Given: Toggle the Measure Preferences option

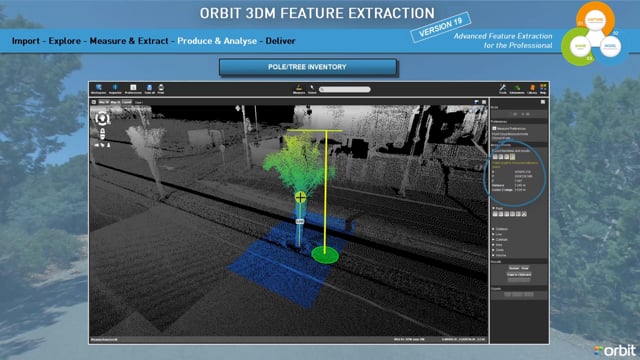Looking at the screenshot, I should 494,129.
